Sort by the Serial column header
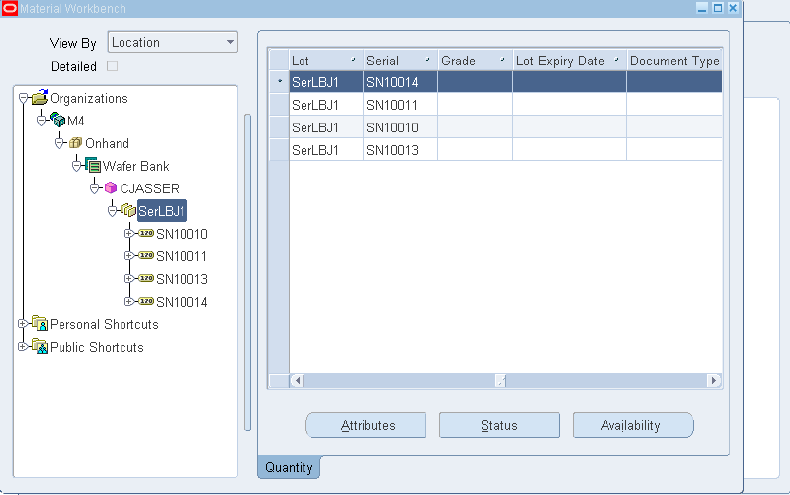The height and width of the screenshot is (495, 790). [400, 60]
